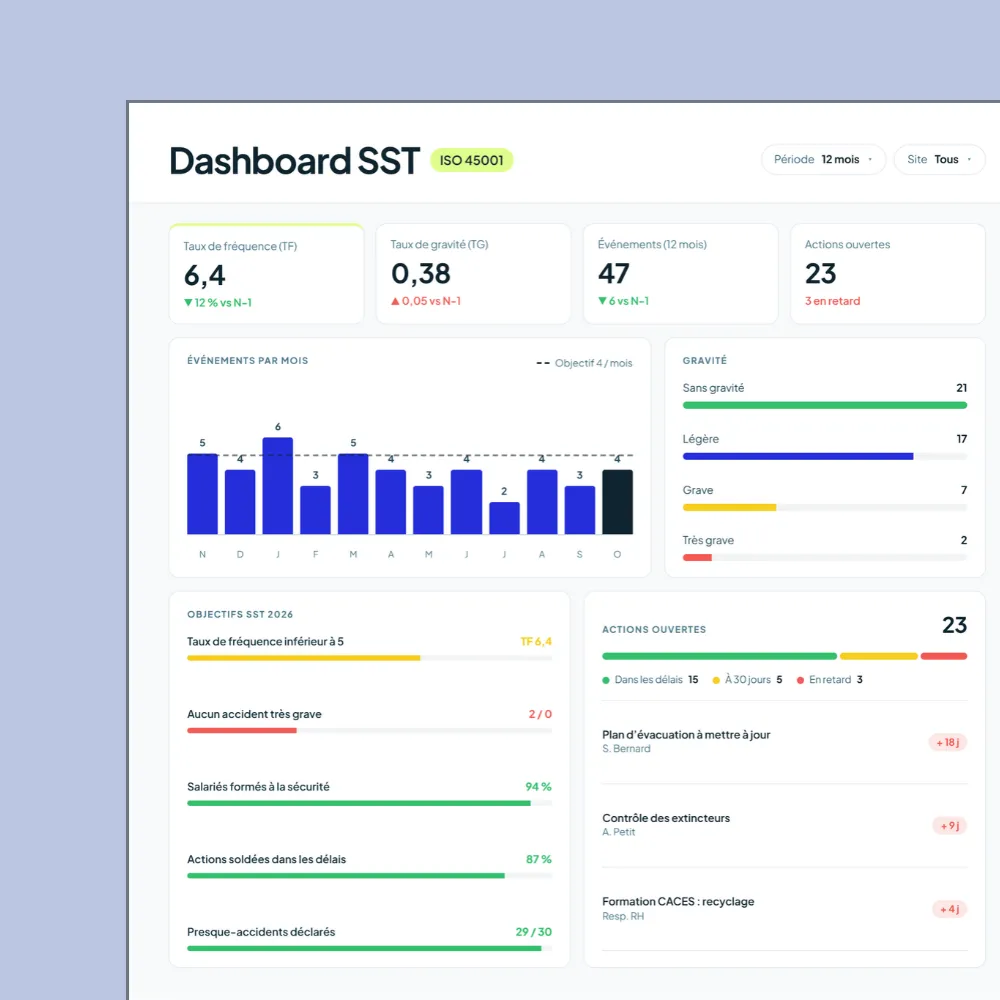
Task: Click the green down triangle beside 6 vs N-1
Action: point(602,300)
